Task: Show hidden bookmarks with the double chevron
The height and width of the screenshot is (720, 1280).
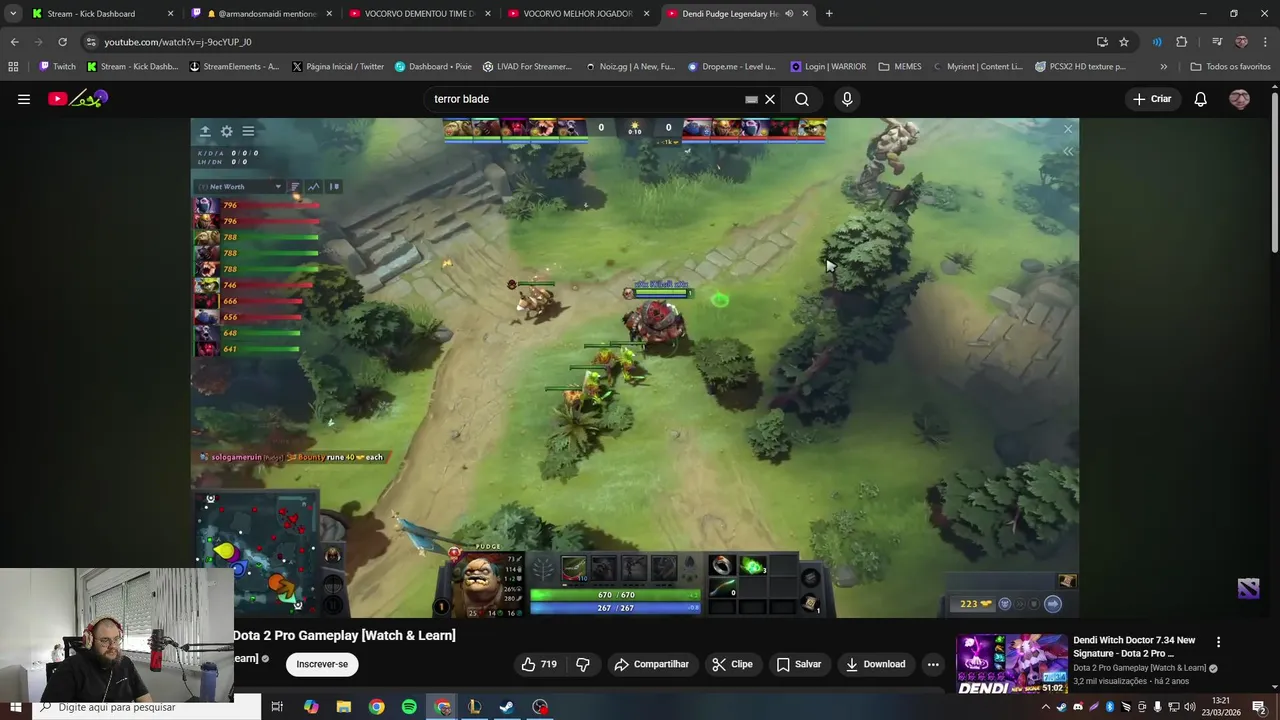Action: point(1163,67)
